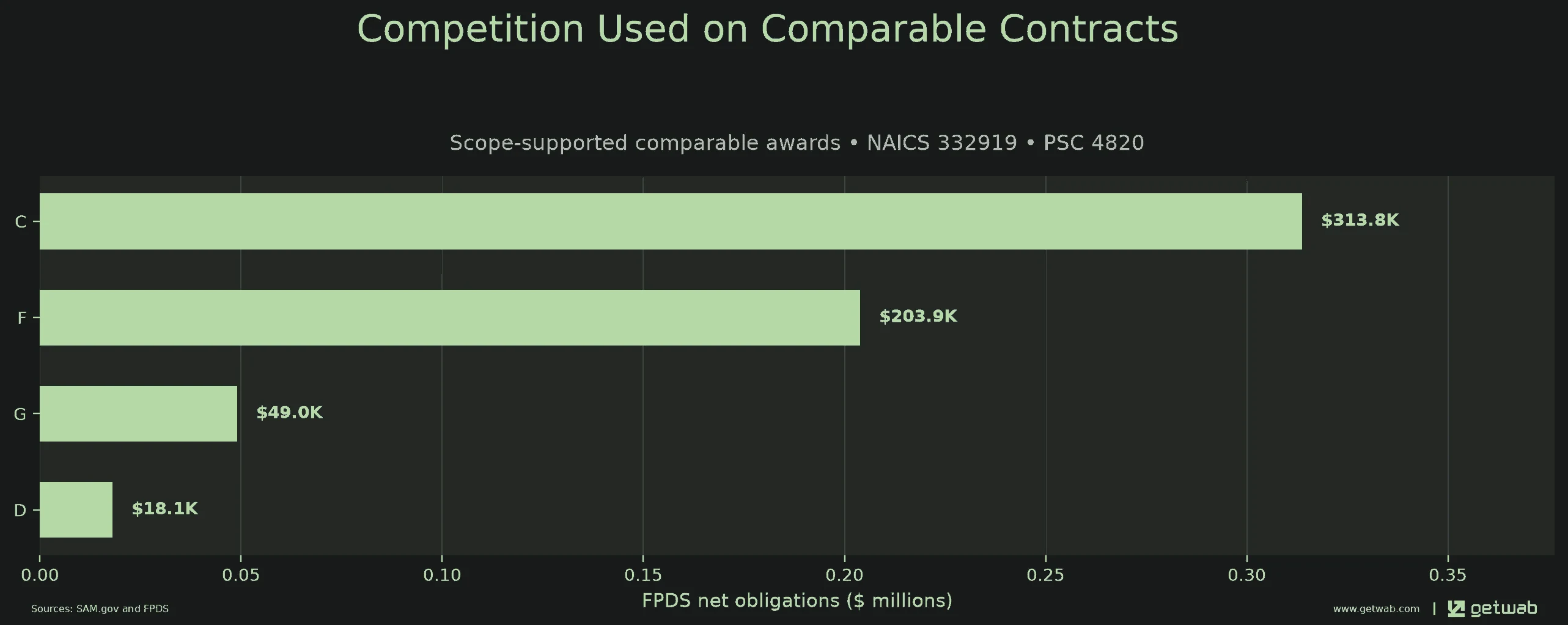Click the C y-axis label

20,222
